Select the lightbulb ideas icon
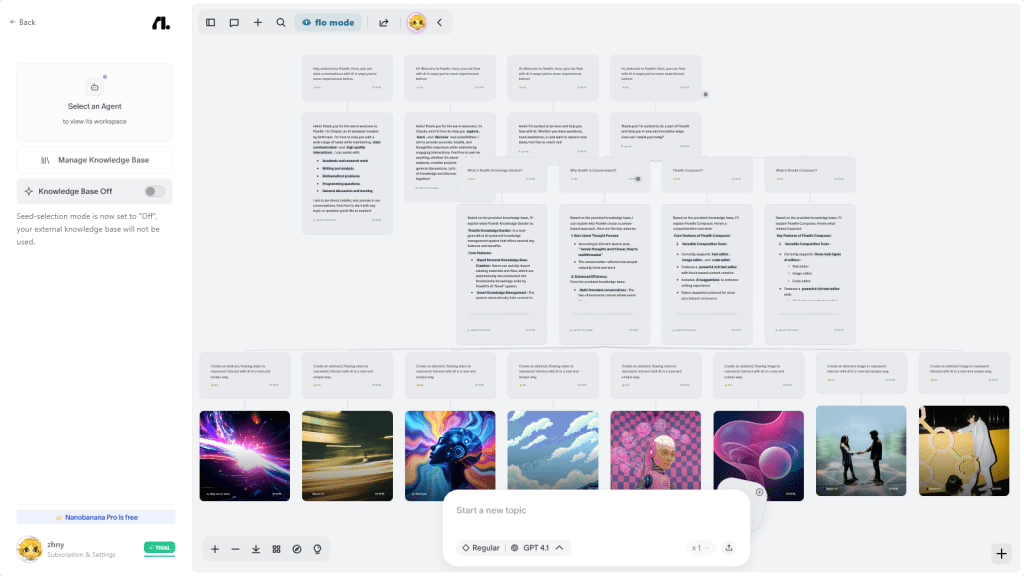The height and width of the screenshot is (576, 1024). pyautogui.click(x=317, y=549)
